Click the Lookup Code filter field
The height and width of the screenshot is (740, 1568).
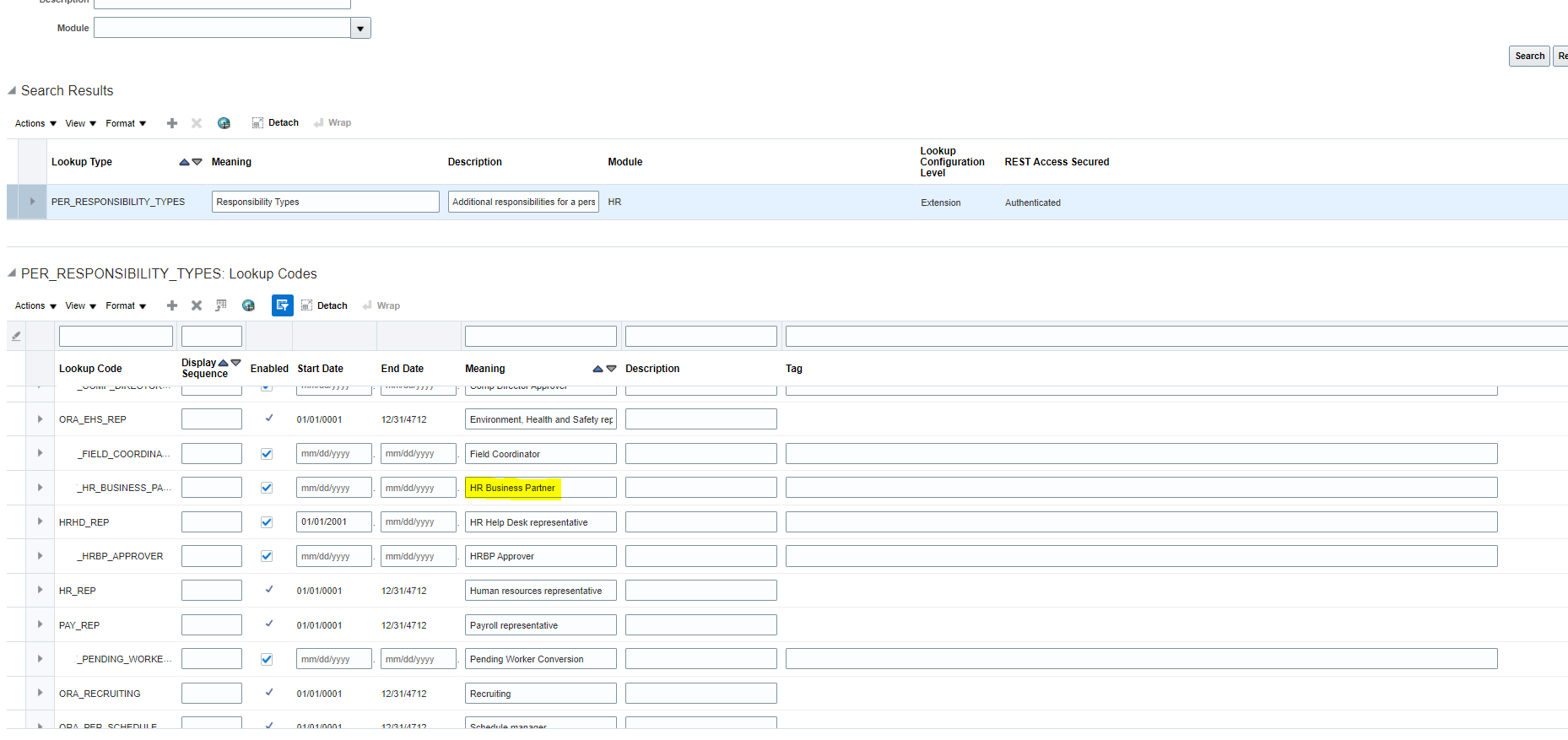click(x=116, y=336)
